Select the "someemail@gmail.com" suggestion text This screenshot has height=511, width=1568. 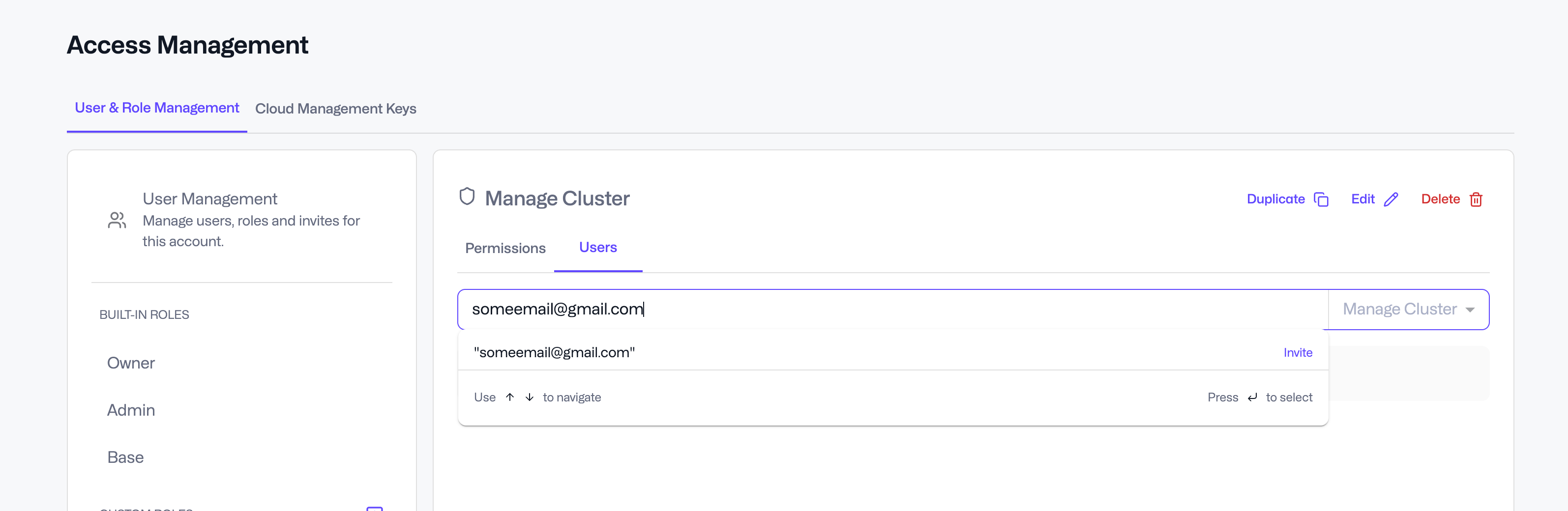pos(554,353)
